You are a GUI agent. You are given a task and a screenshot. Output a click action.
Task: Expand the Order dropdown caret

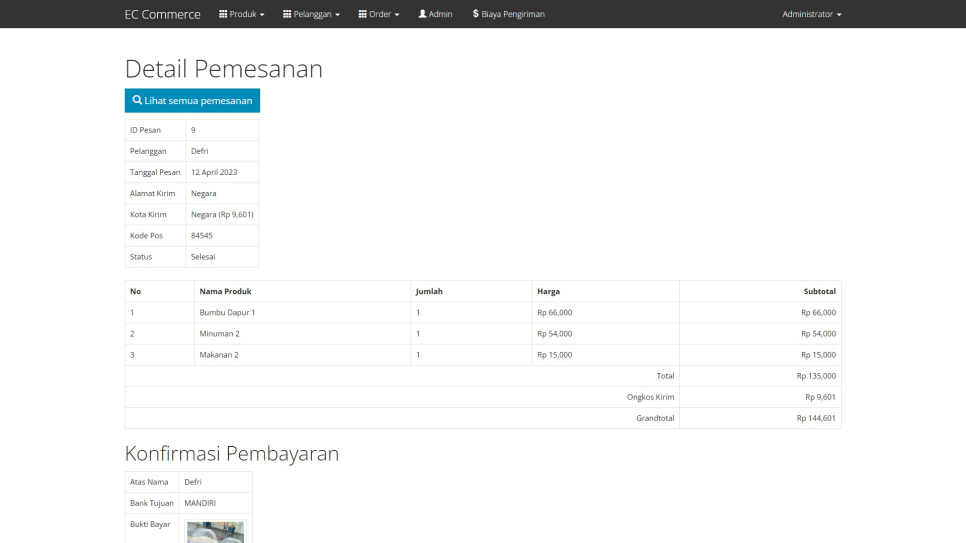tap(397, 15)
